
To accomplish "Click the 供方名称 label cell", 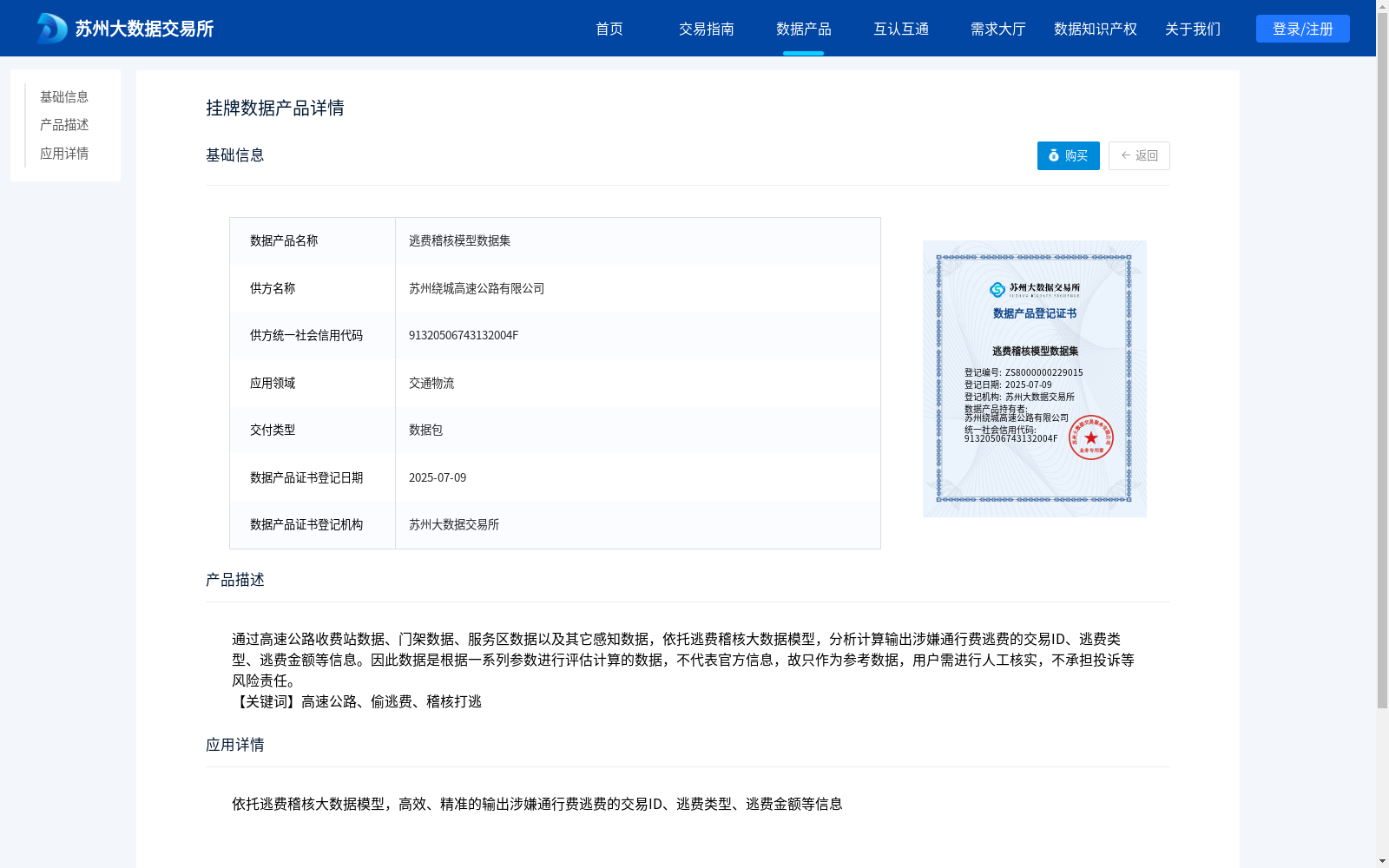I will coord(313,288).
